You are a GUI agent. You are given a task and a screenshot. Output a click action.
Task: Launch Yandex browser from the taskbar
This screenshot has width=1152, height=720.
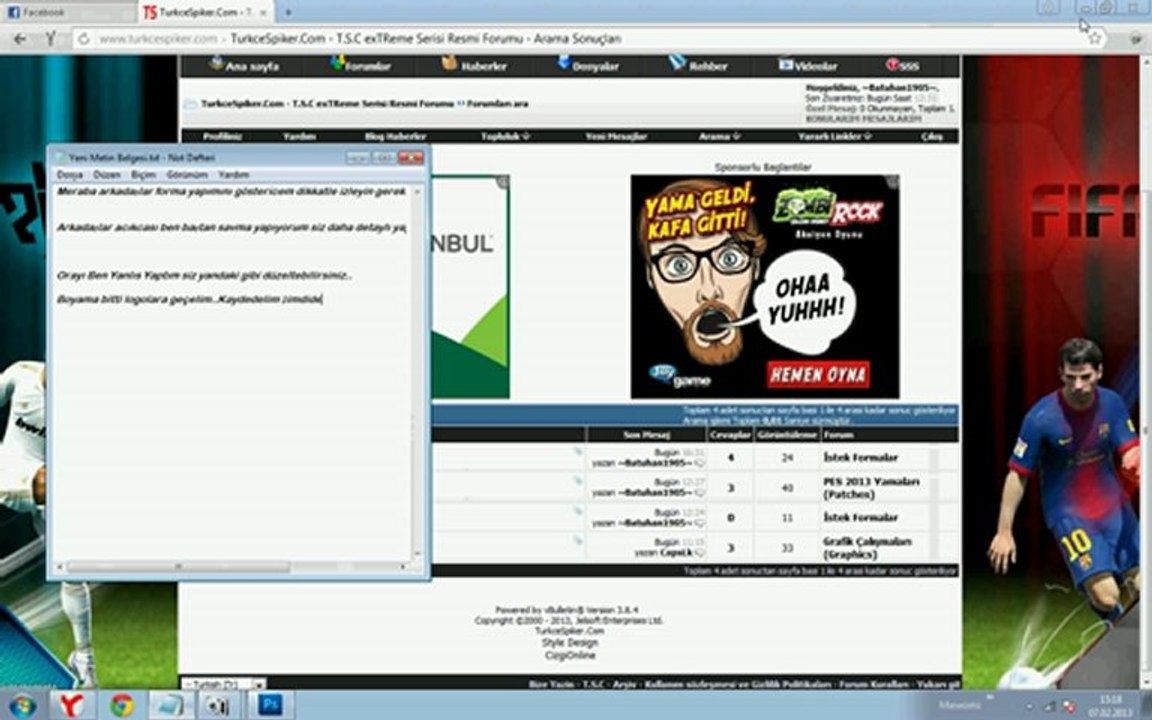(71, 705)
